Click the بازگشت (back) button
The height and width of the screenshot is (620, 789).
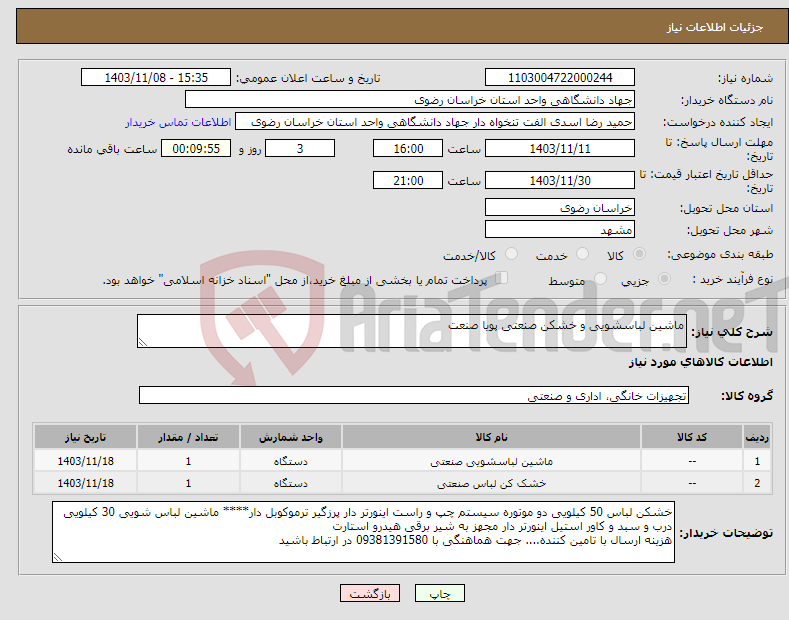point(370,593)
